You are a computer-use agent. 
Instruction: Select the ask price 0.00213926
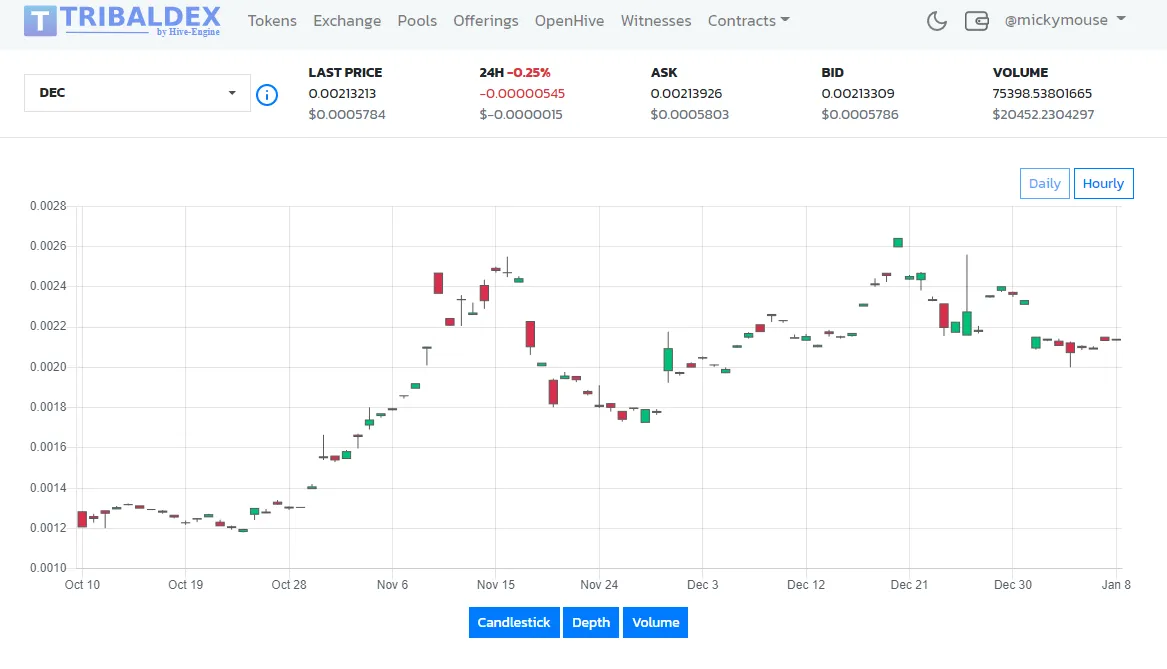[x=686, y=94]
